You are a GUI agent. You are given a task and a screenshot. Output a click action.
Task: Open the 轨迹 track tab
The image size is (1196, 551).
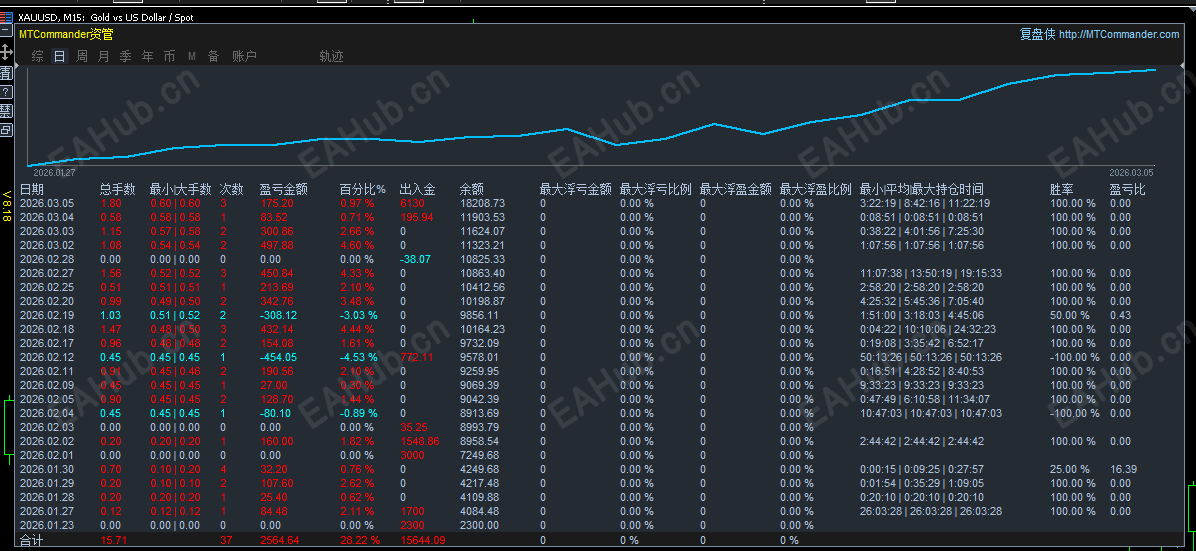tap(331, 56)
